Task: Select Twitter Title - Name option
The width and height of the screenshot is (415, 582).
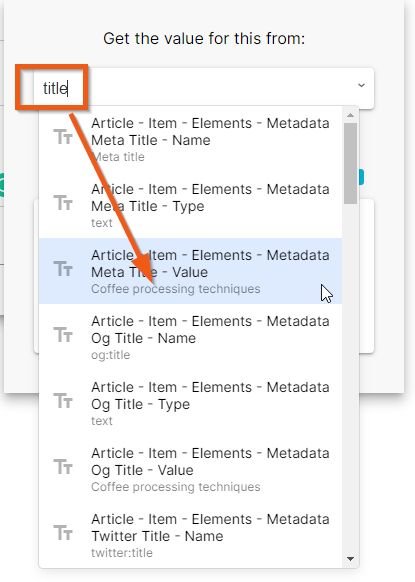Action: (190, 535)
